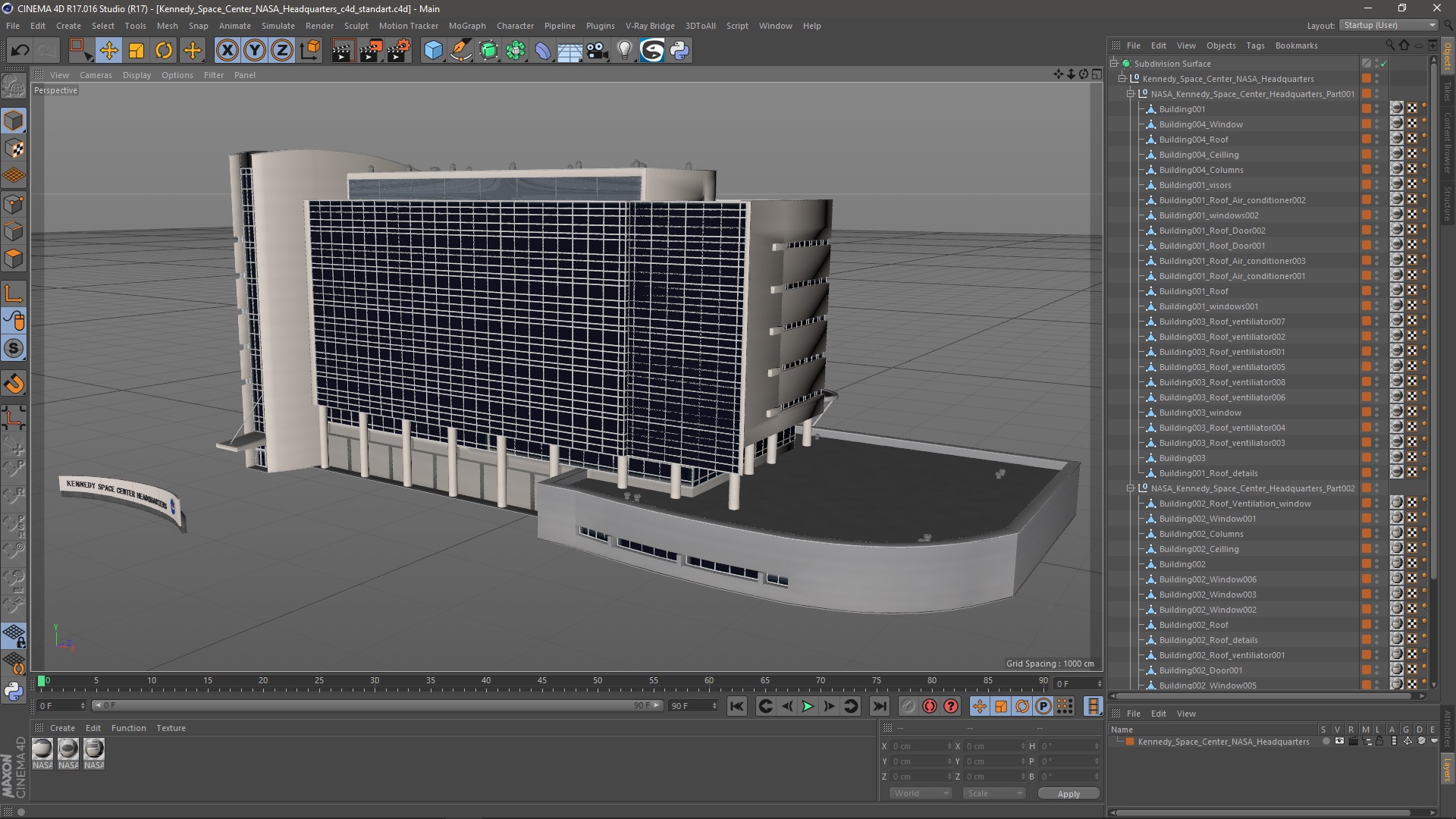
Task: Open the Layout dropdown Startup (User)
Action: [x=1389, y=25]
